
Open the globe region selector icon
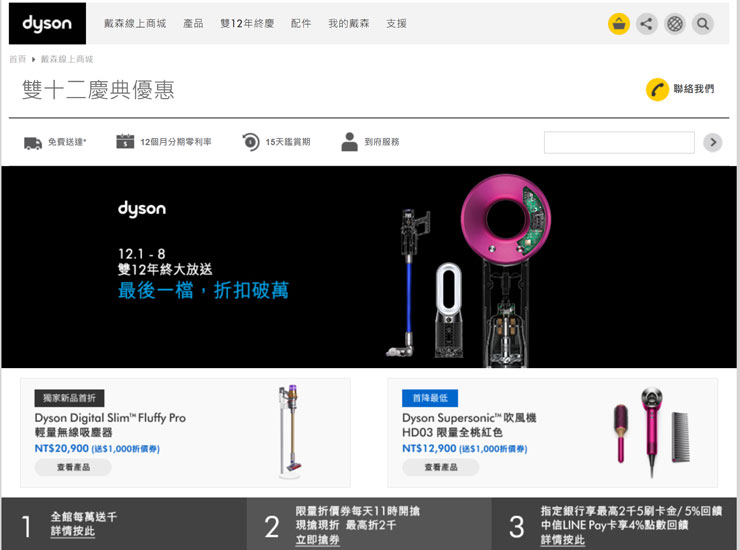[x=675, y=24]
